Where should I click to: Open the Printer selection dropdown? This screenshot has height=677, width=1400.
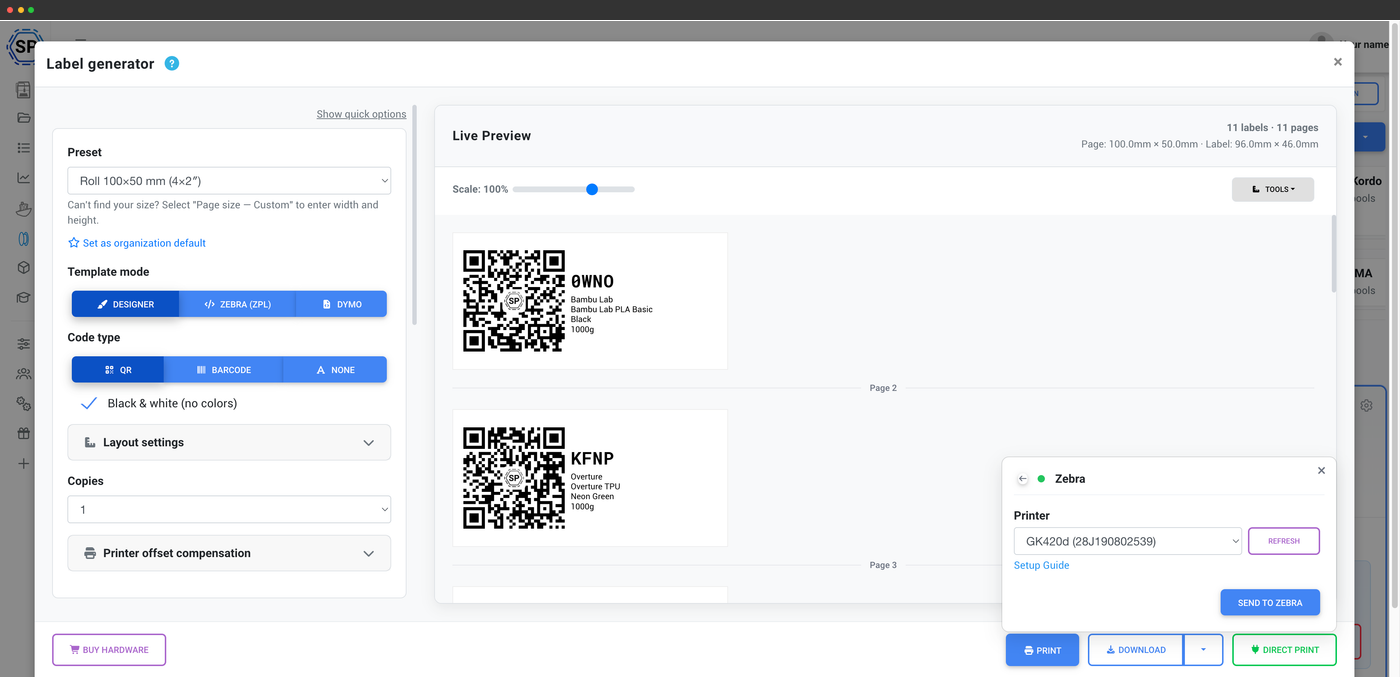tap(1128, 541)
